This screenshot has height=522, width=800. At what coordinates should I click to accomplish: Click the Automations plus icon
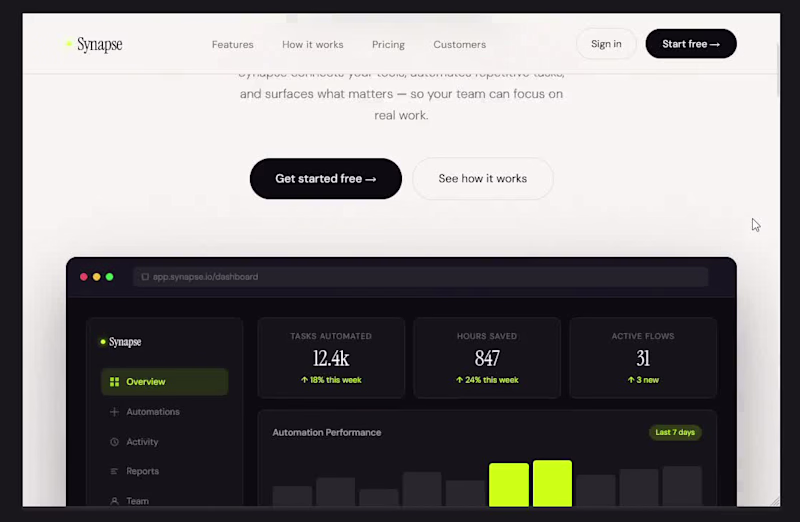pyautogui.click(x=114, y=412)
